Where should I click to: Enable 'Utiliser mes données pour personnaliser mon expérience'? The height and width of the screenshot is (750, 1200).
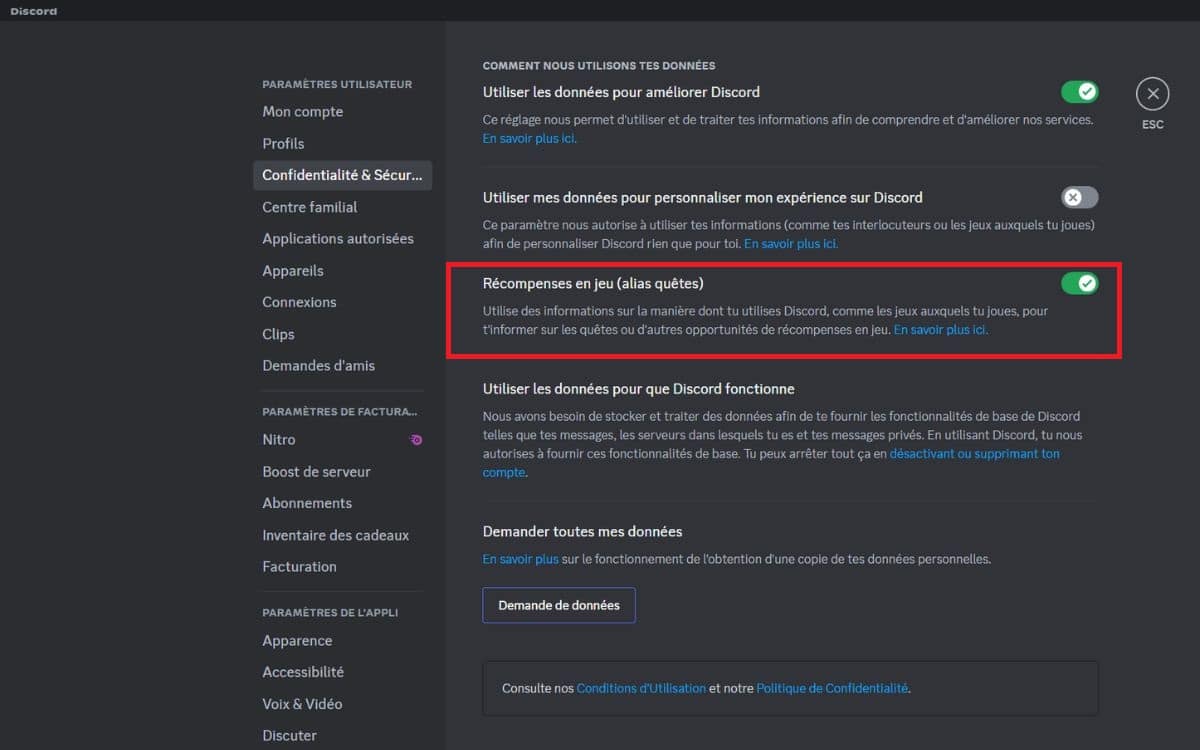(1079, 197)
